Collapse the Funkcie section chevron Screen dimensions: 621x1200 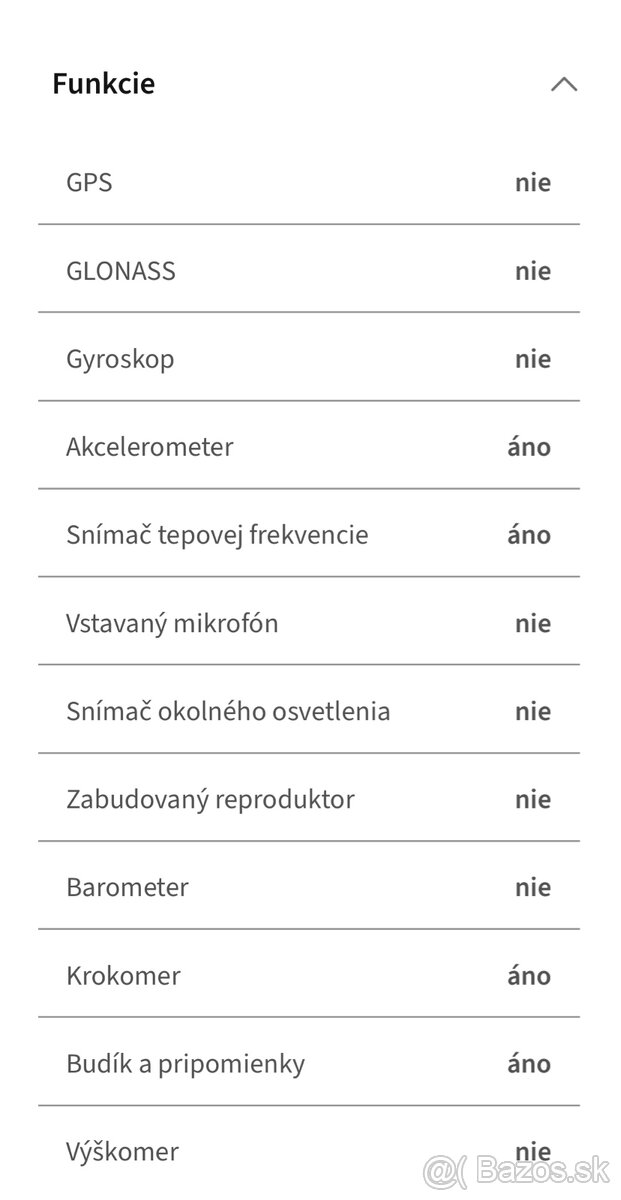tap(563, 85)
